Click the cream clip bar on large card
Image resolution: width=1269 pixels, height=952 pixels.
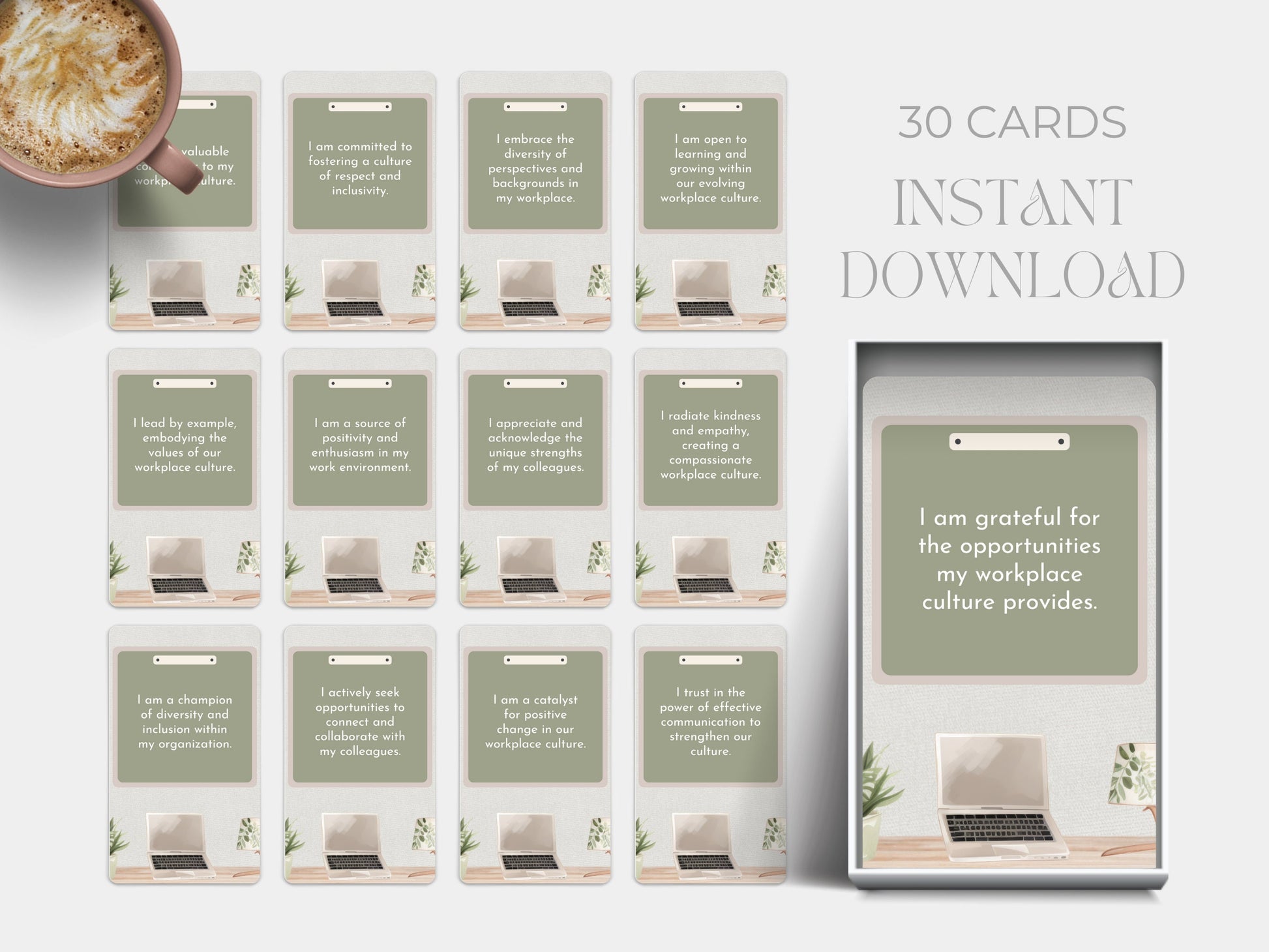tap(1009, 441)
